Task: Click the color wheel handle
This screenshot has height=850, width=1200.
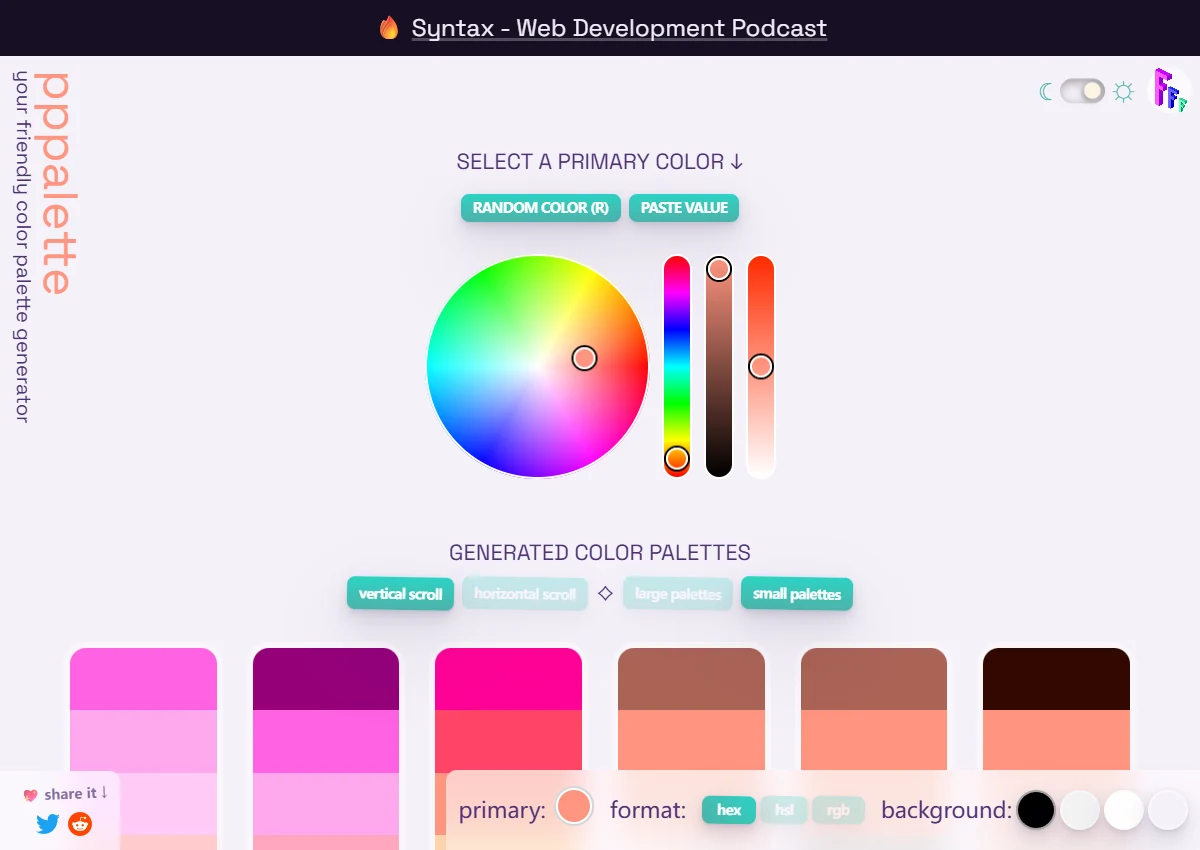Action: click(x=584, y=358)
